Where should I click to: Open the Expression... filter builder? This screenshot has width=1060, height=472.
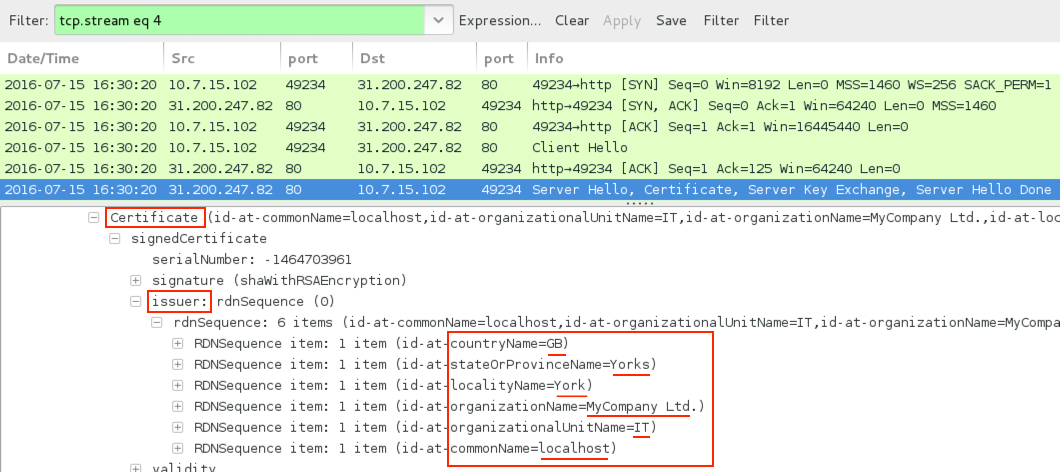click(500, 20)
